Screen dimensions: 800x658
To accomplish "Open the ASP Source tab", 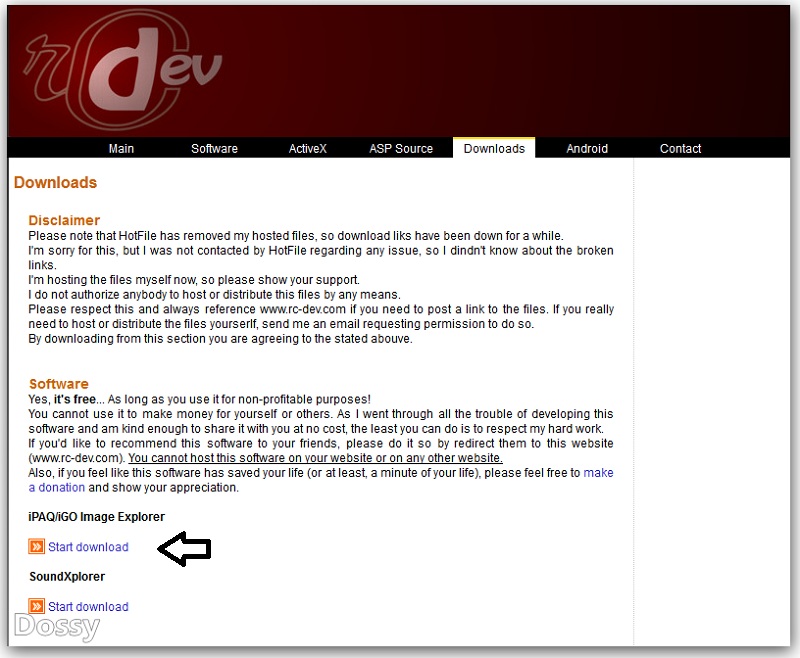I will [401, 148].
